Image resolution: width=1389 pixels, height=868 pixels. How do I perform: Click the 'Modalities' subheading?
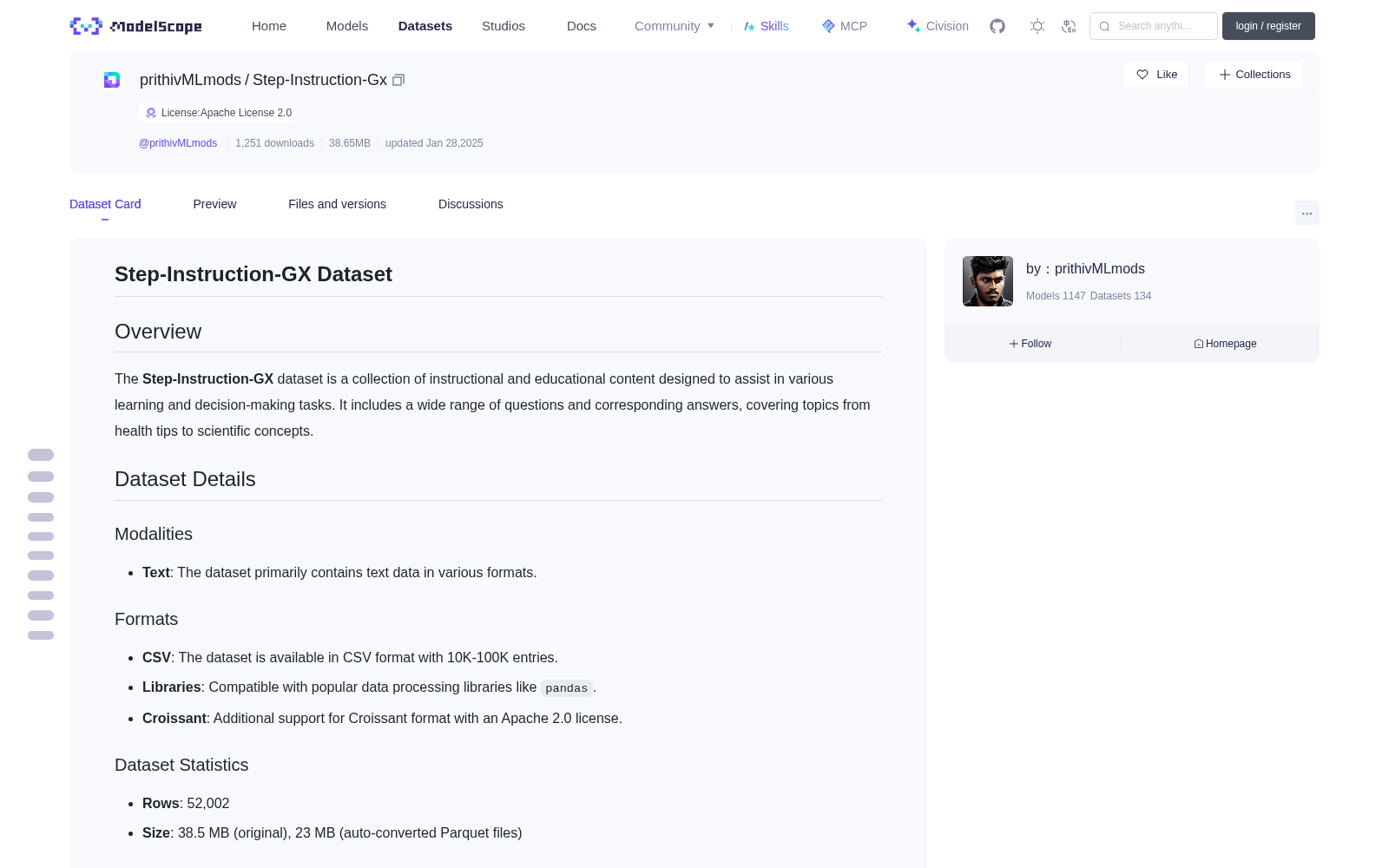(x=154, y=534)
